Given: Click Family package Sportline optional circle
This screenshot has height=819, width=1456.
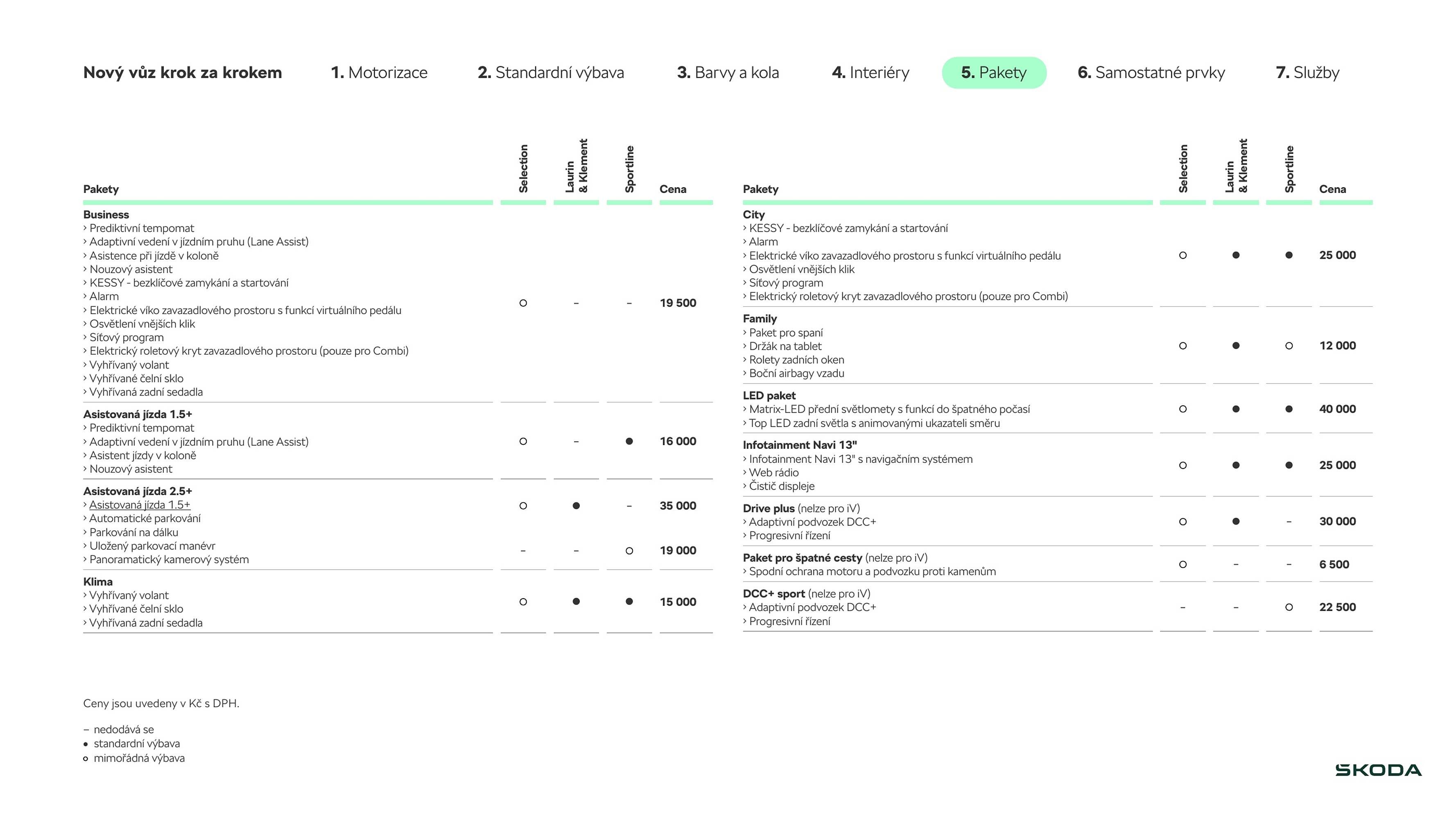Looking at the screenshot, I should (x=1289, y=346).
